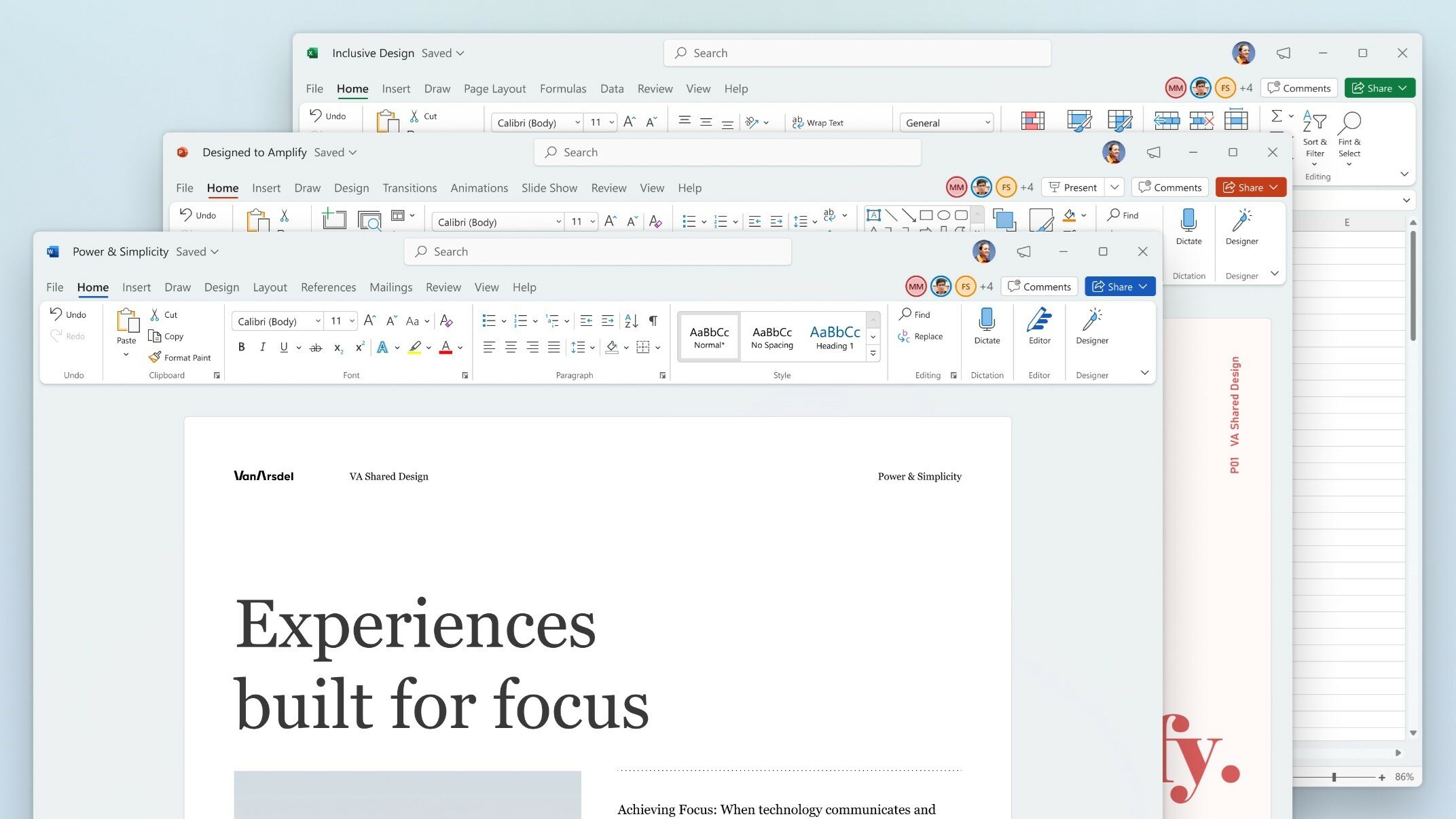Click the Underline formatting icon
The width and height of the screenshot is (1456, 819).
click(283, 348)
